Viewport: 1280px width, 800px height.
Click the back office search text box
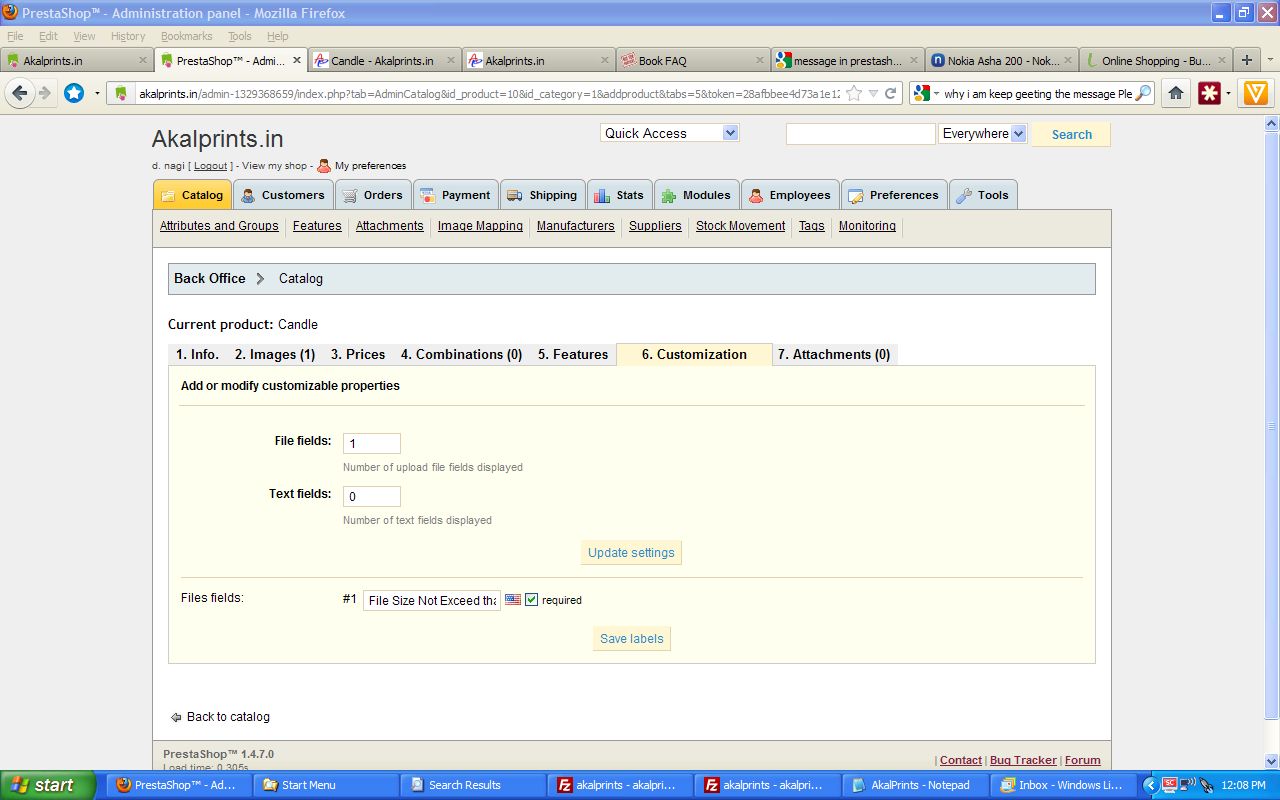(861, 133)
